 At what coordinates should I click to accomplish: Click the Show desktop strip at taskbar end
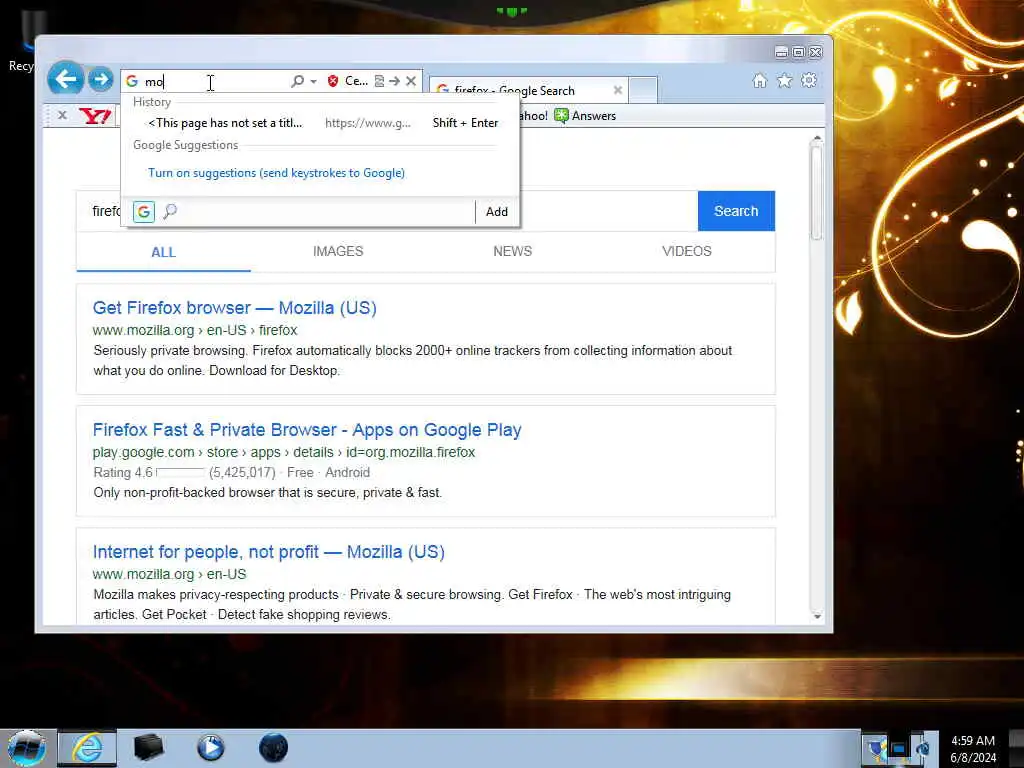[1018, 749]
